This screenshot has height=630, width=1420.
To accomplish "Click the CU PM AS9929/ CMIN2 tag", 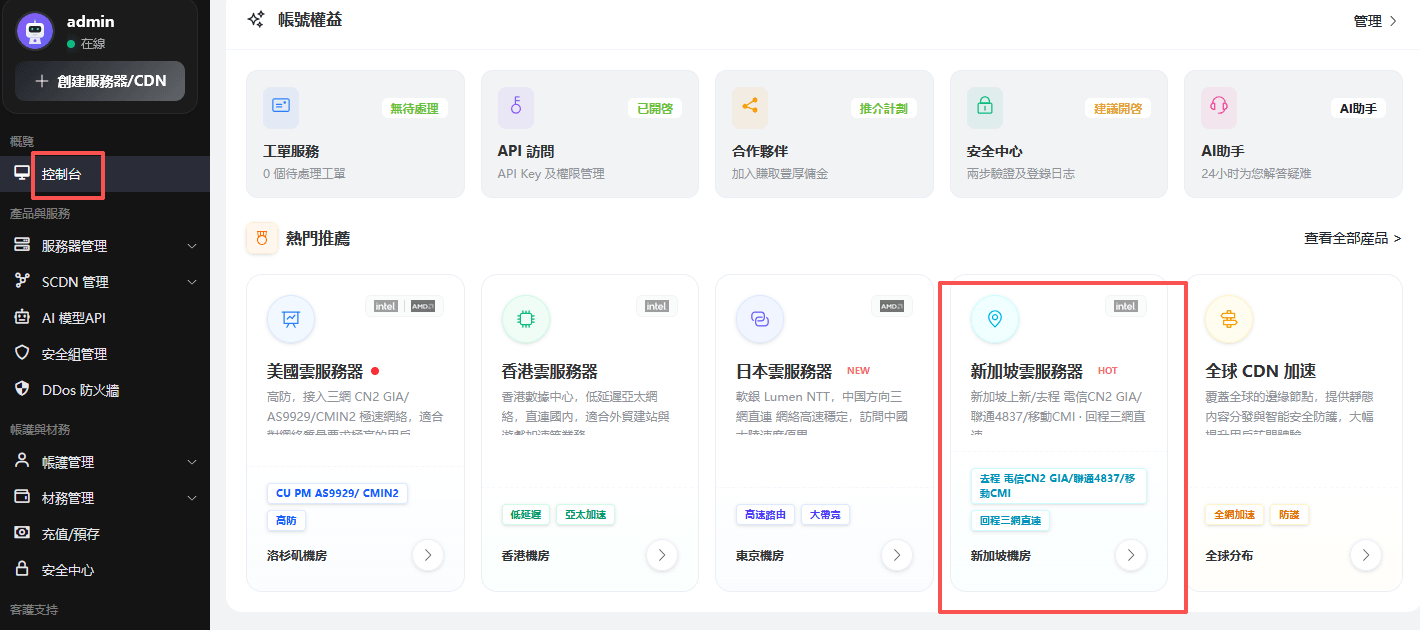I will [337, 493].
